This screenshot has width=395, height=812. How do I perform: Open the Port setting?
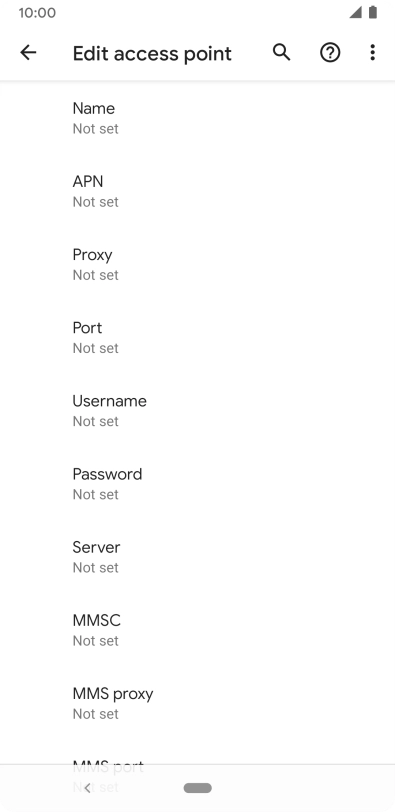(197, 338)
